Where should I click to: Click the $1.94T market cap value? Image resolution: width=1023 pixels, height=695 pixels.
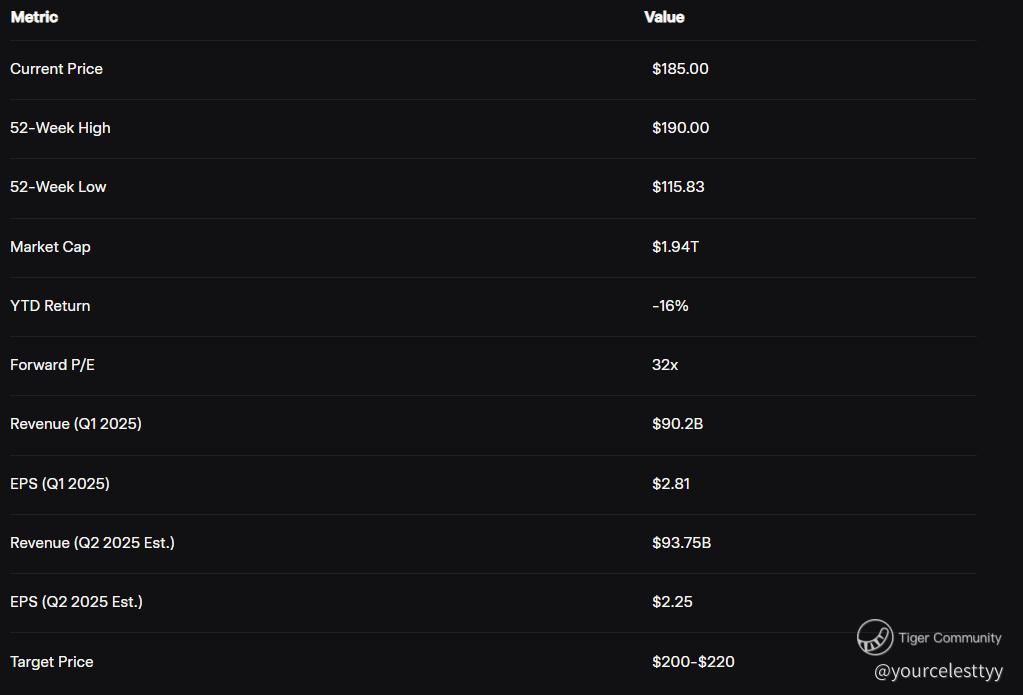[x=675, y=247]
